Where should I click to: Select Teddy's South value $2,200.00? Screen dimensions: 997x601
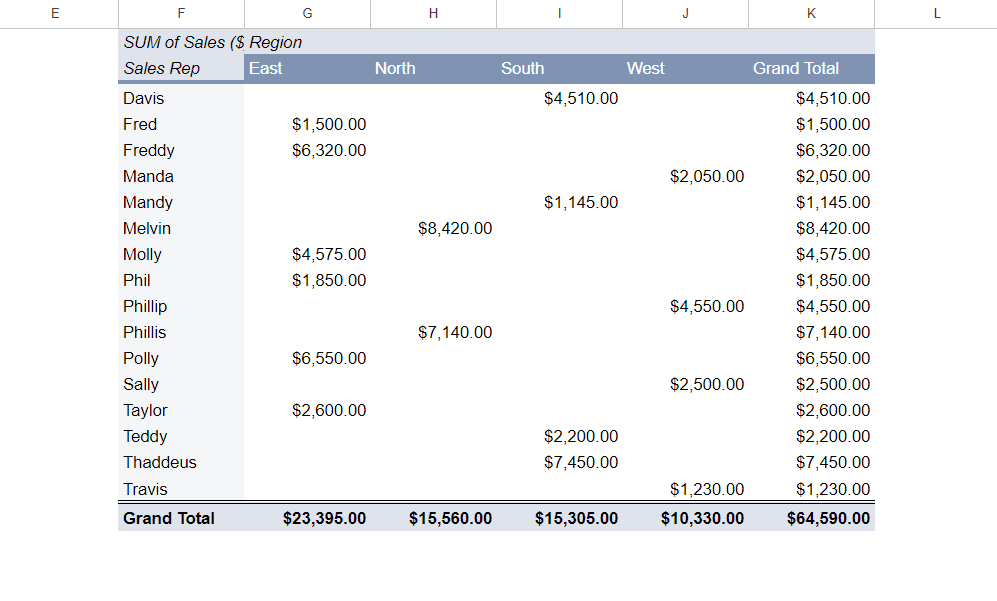pos(559,436)
